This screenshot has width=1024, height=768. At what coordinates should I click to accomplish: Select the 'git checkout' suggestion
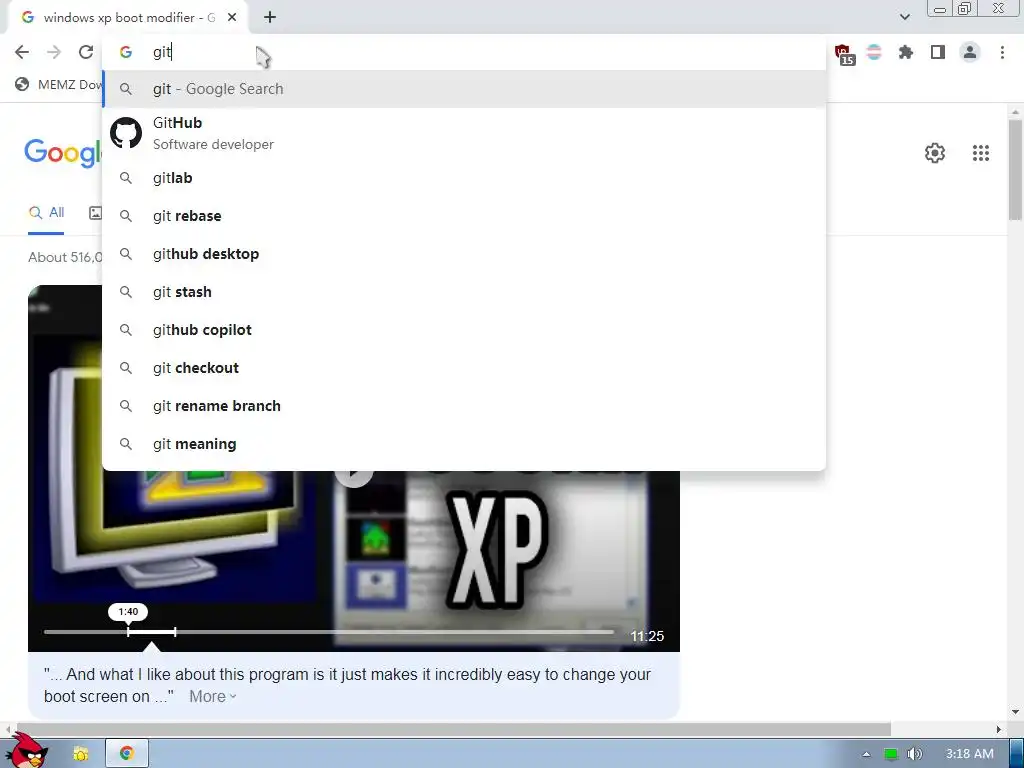464,368
